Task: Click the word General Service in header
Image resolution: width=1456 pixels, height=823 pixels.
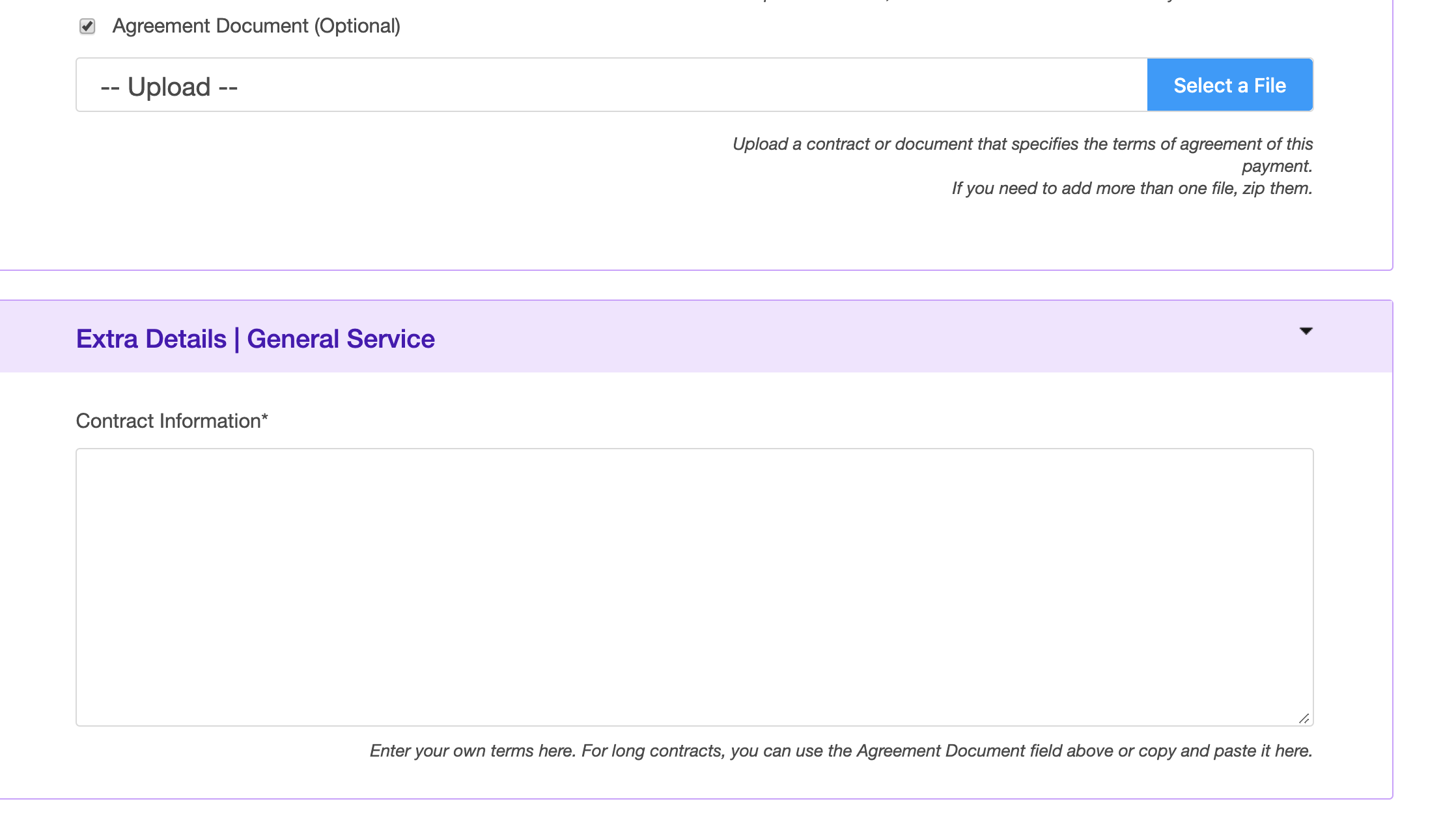Action: pyautogui.click(x=341, y=339)
